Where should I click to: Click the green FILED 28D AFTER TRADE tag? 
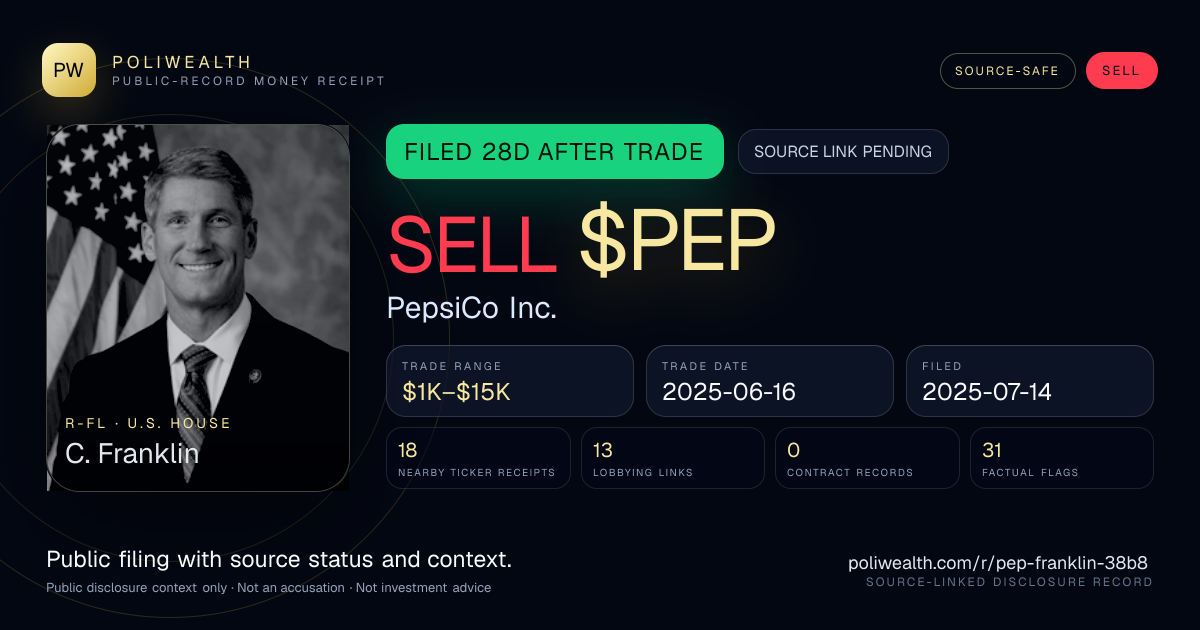(555, 152)
